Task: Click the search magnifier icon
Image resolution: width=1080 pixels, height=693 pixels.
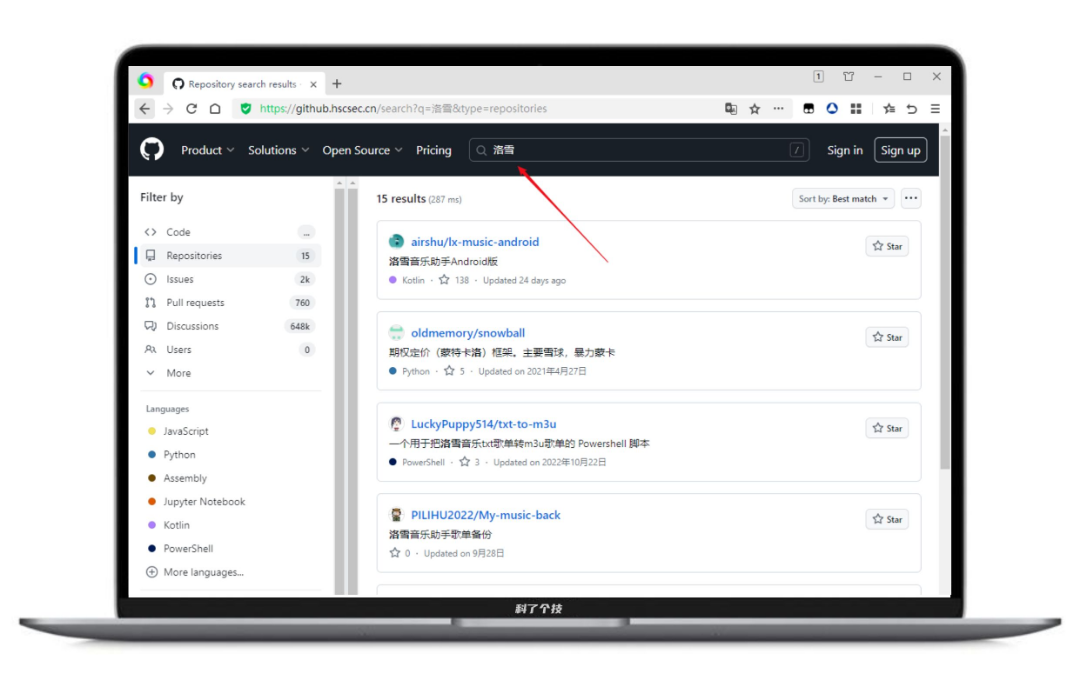Action: [x=481, y=150]
